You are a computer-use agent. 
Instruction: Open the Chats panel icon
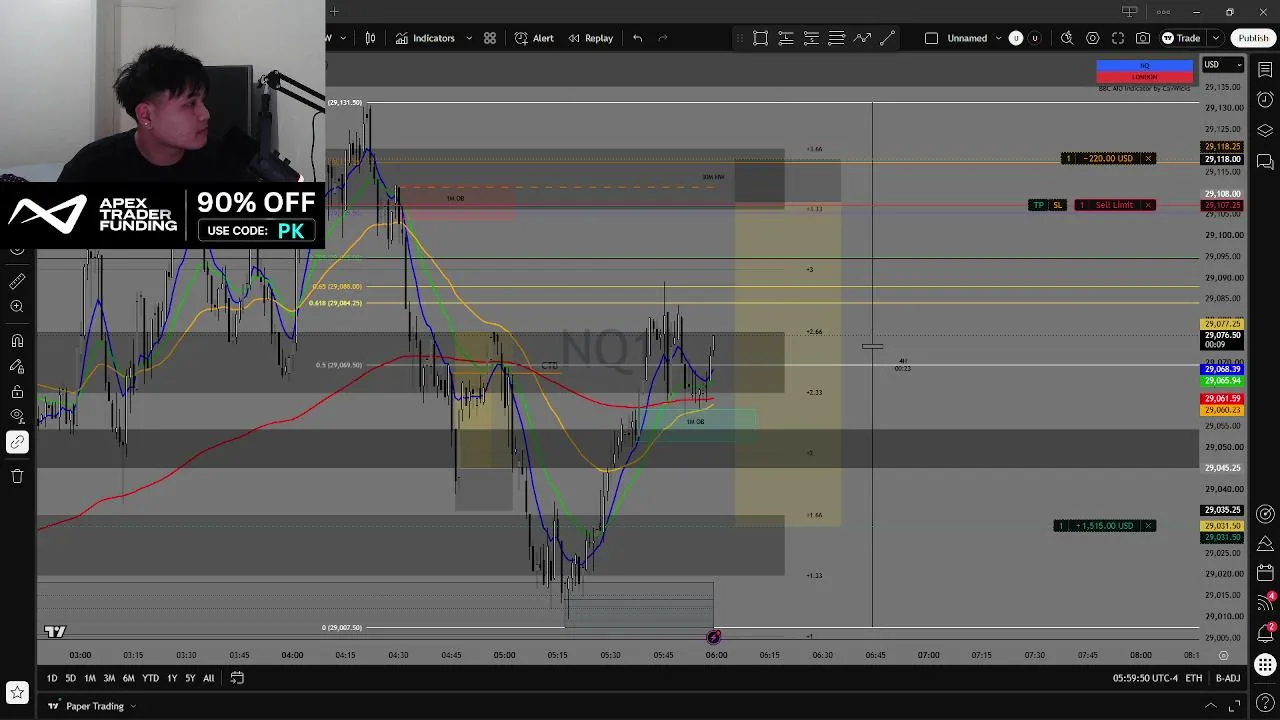click(x=1265, y=161)
